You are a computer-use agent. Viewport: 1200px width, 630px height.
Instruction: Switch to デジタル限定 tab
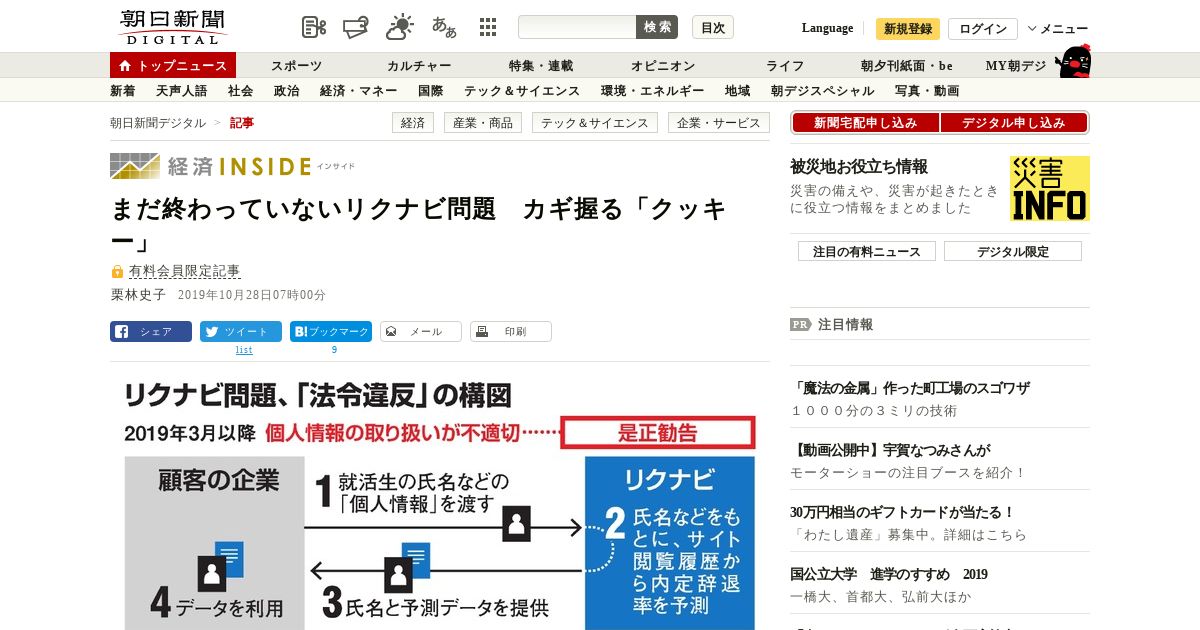(x=1013, y=251)
